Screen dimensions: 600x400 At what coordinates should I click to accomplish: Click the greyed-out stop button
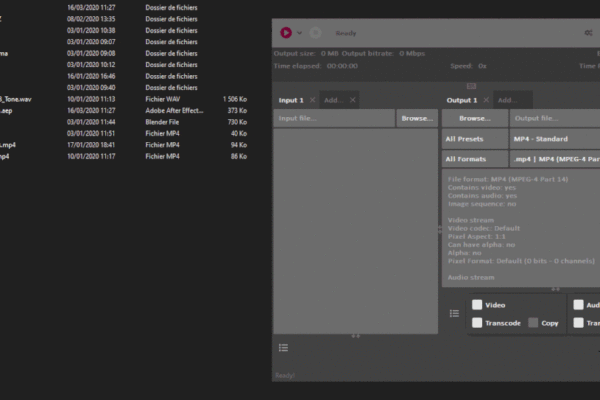pyautogui.click(x=316, y=33)
